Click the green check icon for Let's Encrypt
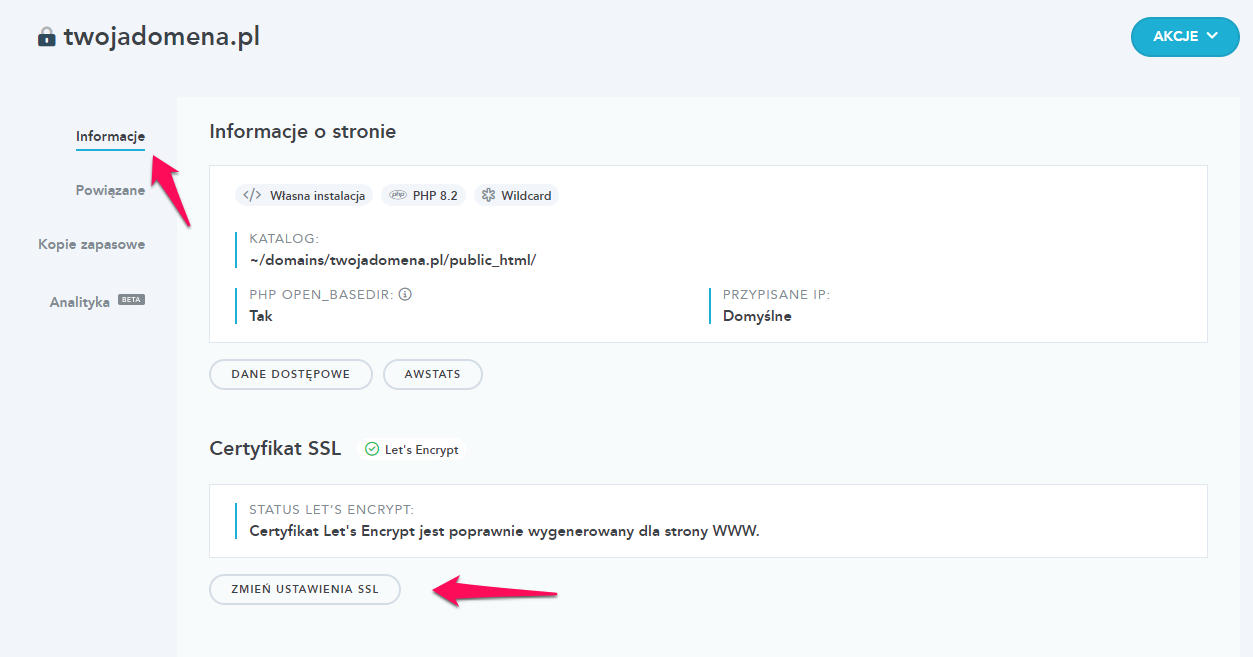The width and height of the screenshot is (1253, 657). [x=372, y=449]
